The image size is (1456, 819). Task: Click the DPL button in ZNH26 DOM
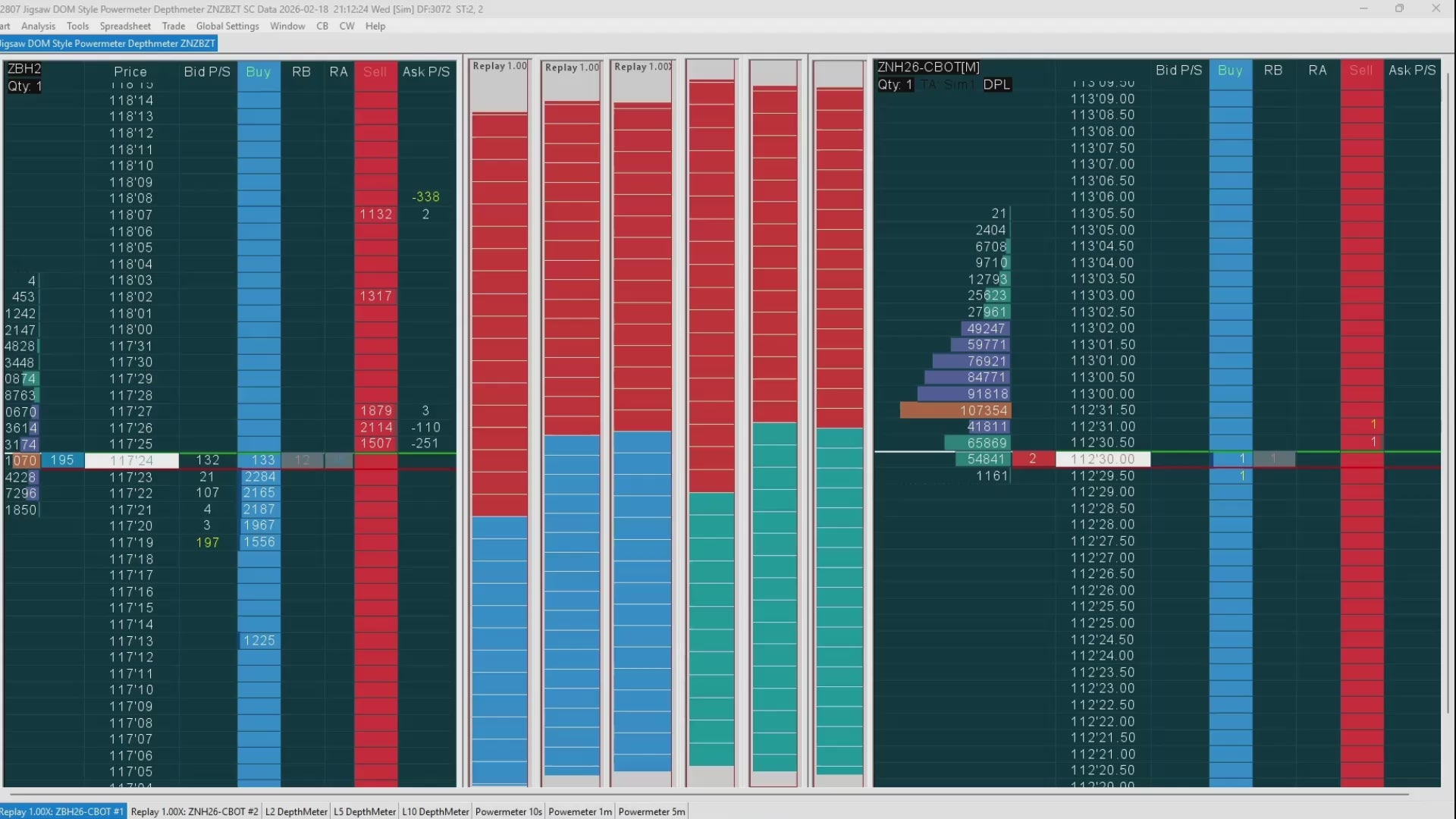click(x=996, y=84)
